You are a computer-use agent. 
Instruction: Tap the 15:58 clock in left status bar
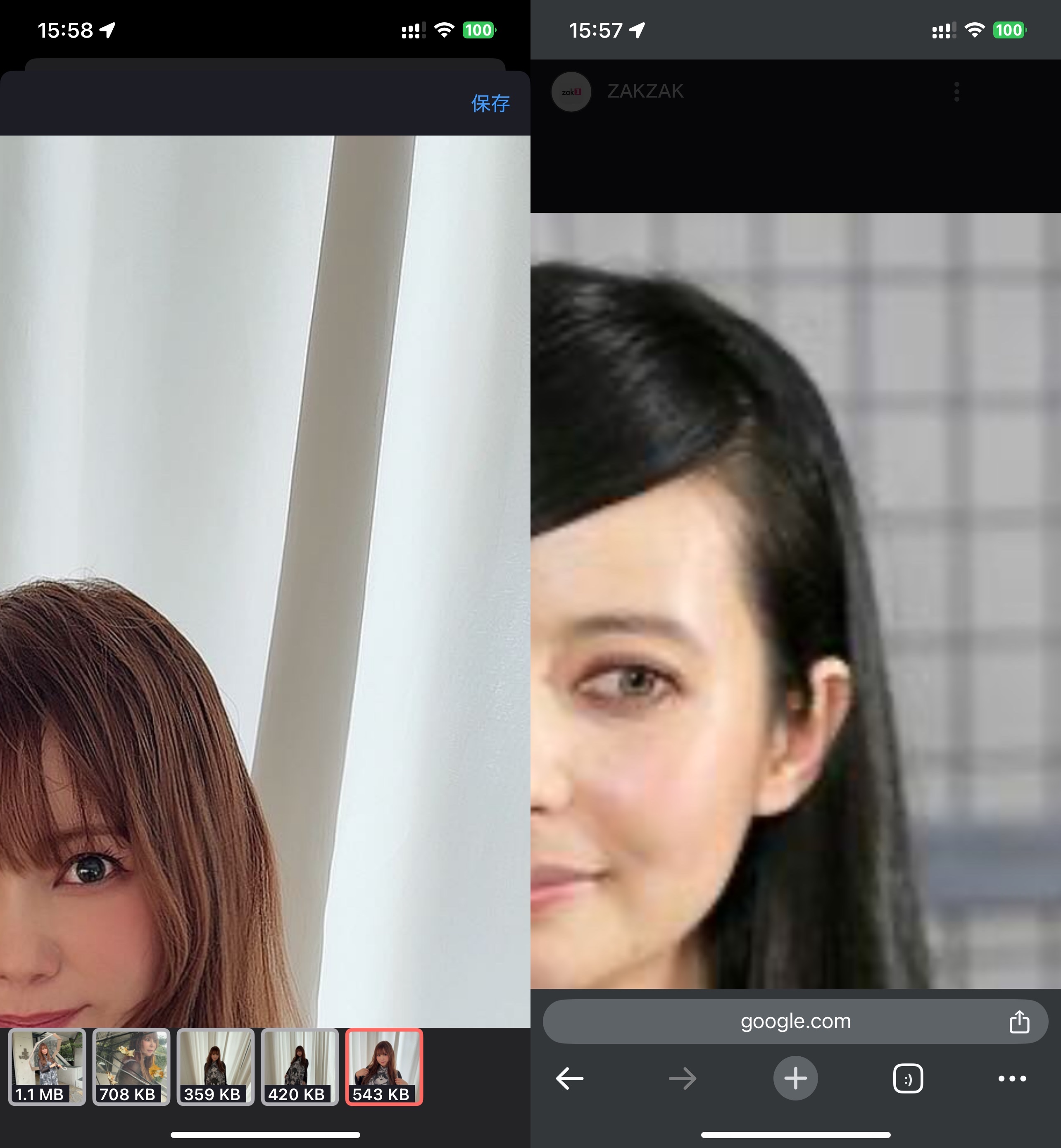click(x=65, y=31)
